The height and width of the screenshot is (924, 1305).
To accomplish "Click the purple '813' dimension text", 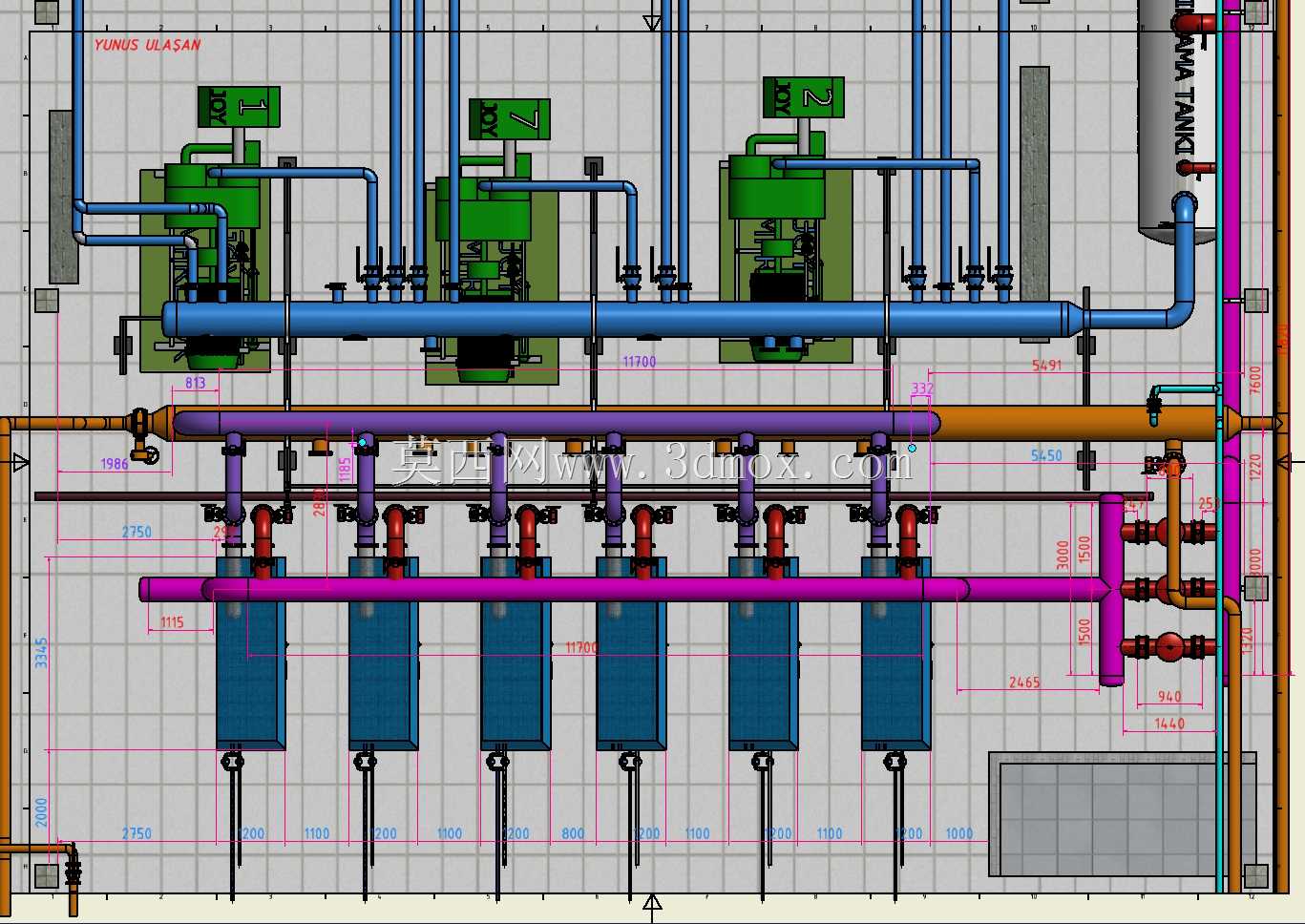I will 196,383.
